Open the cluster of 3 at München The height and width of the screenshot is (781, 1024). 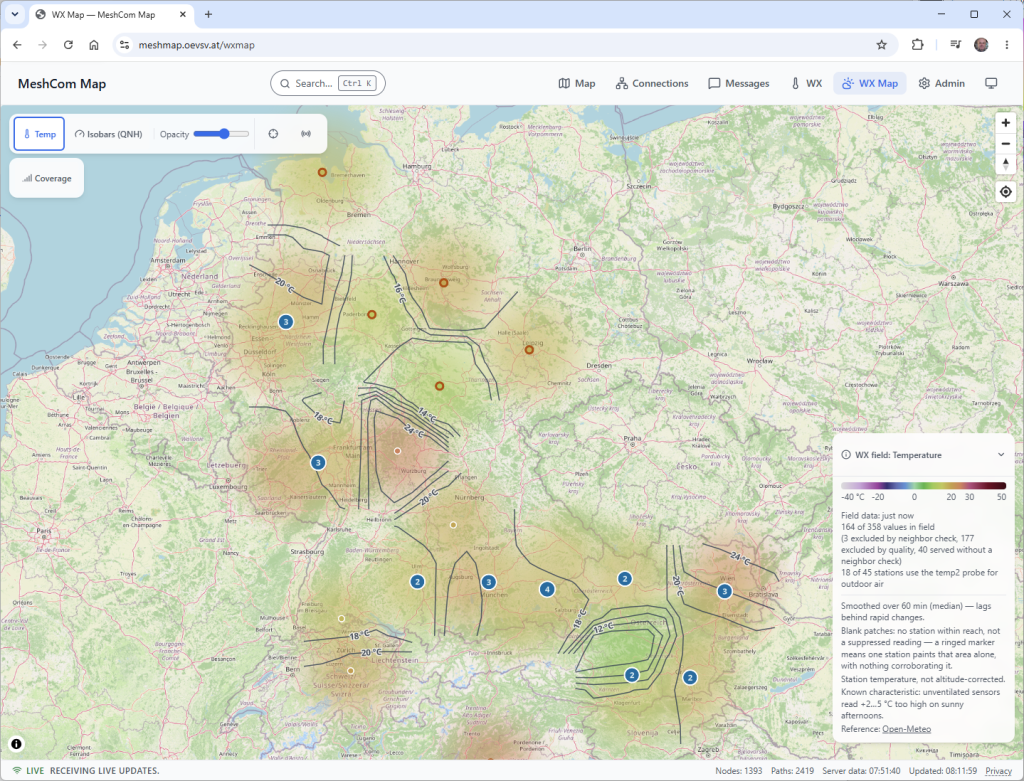(488, 582)
